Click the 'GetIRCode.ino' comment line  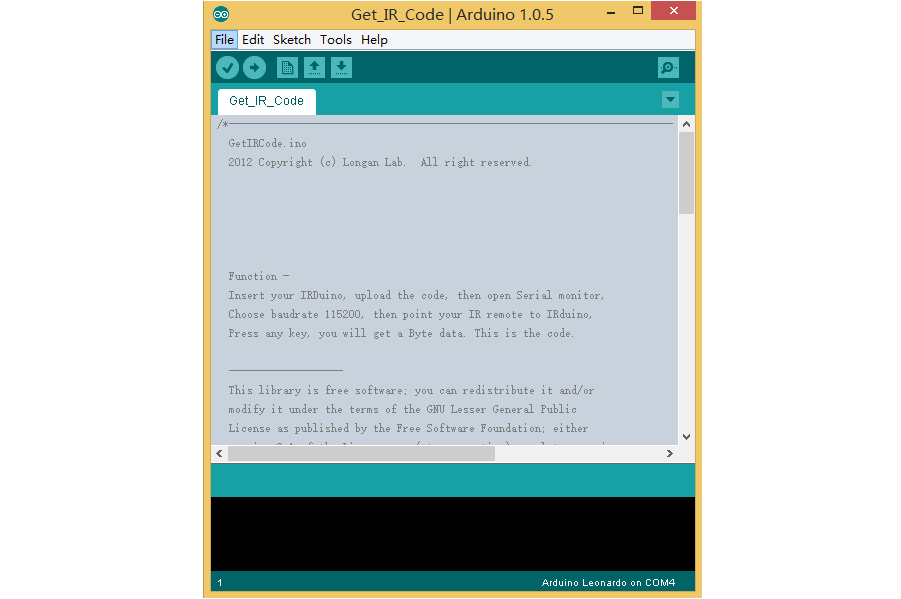[267, 144]
